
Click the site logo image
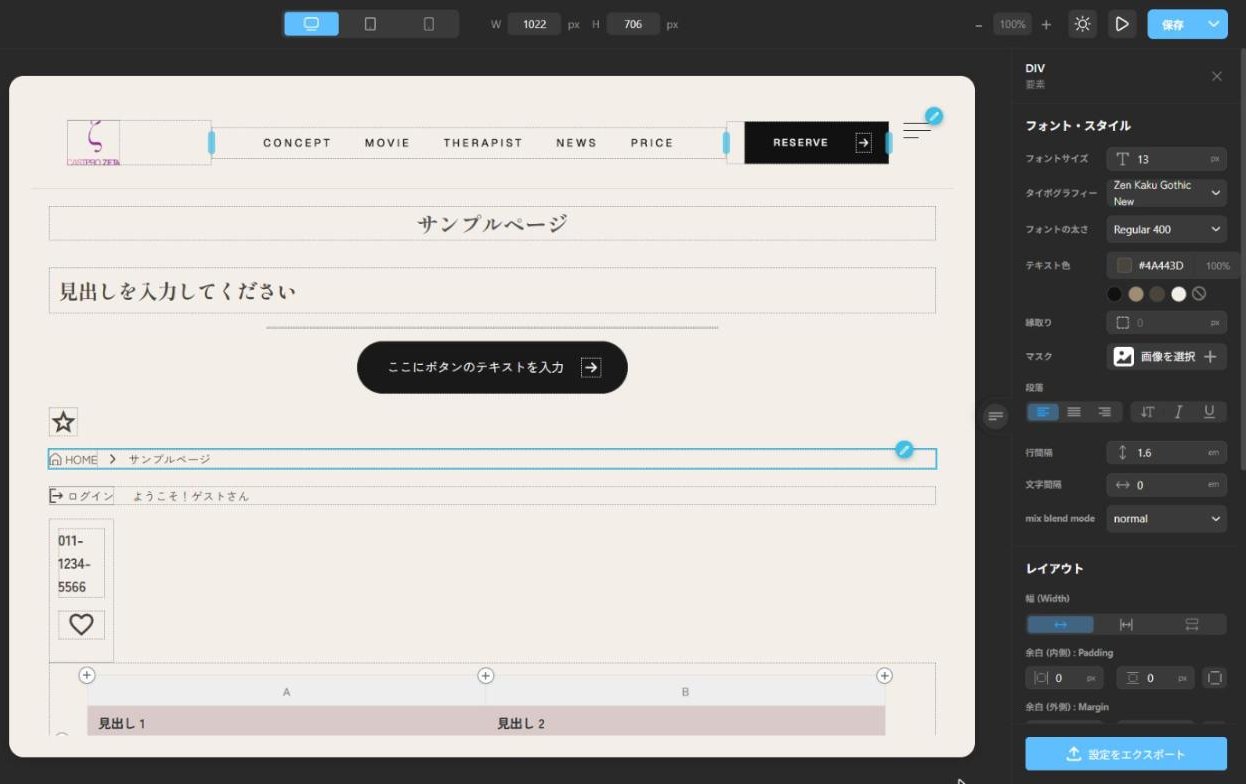93,143
